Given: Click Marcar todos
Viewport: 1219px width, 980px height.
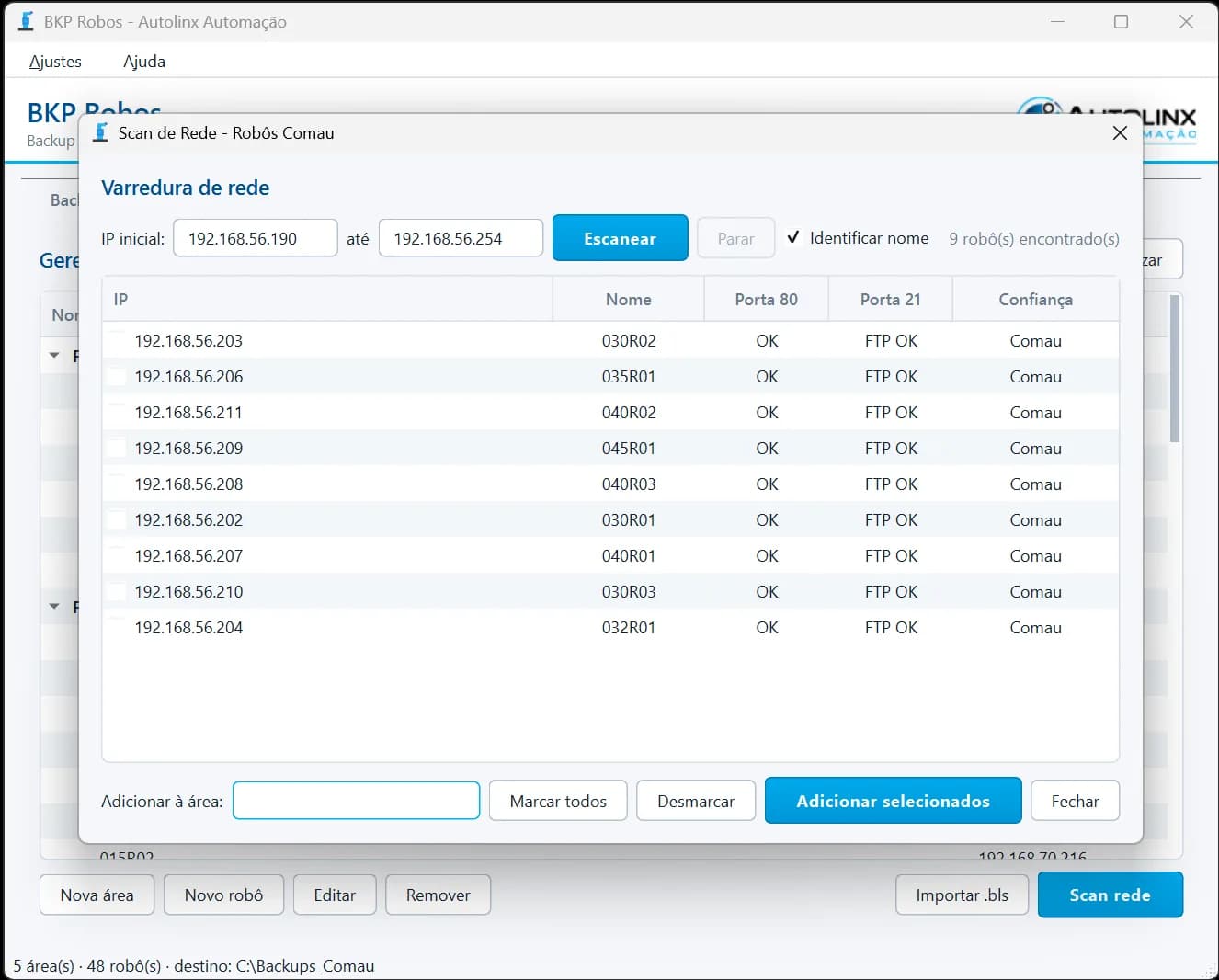Looking at the screenshot, I should [x=558, y=801].
